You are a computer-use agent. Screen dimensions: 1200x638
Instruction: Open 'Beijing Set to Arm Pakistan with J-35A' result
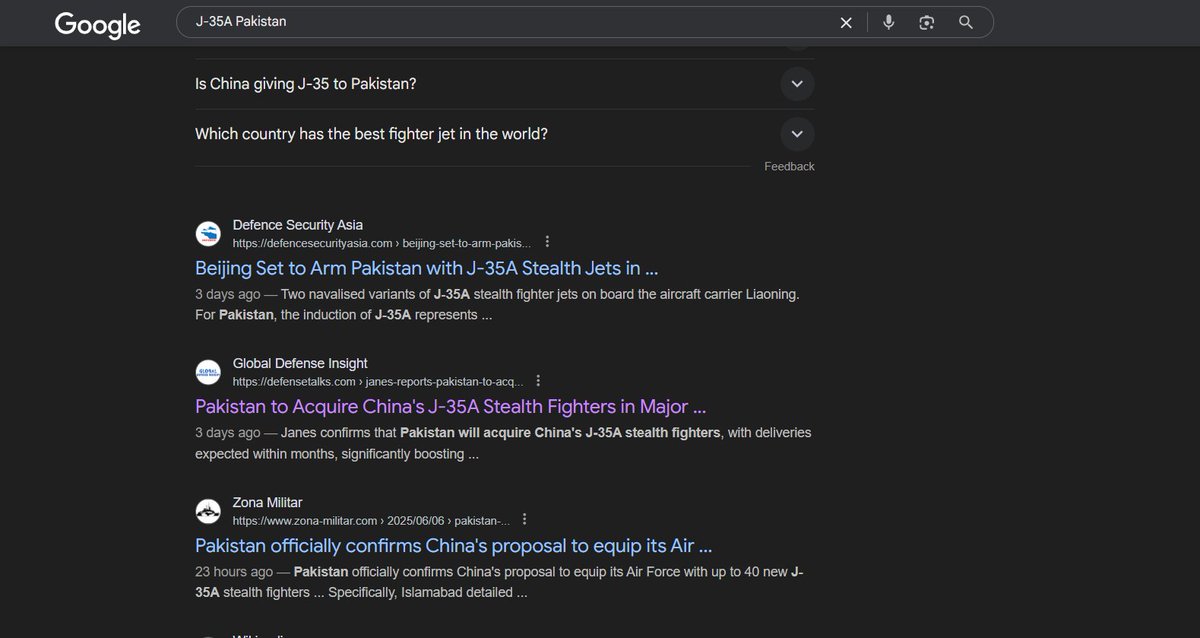tap(426, 268)
